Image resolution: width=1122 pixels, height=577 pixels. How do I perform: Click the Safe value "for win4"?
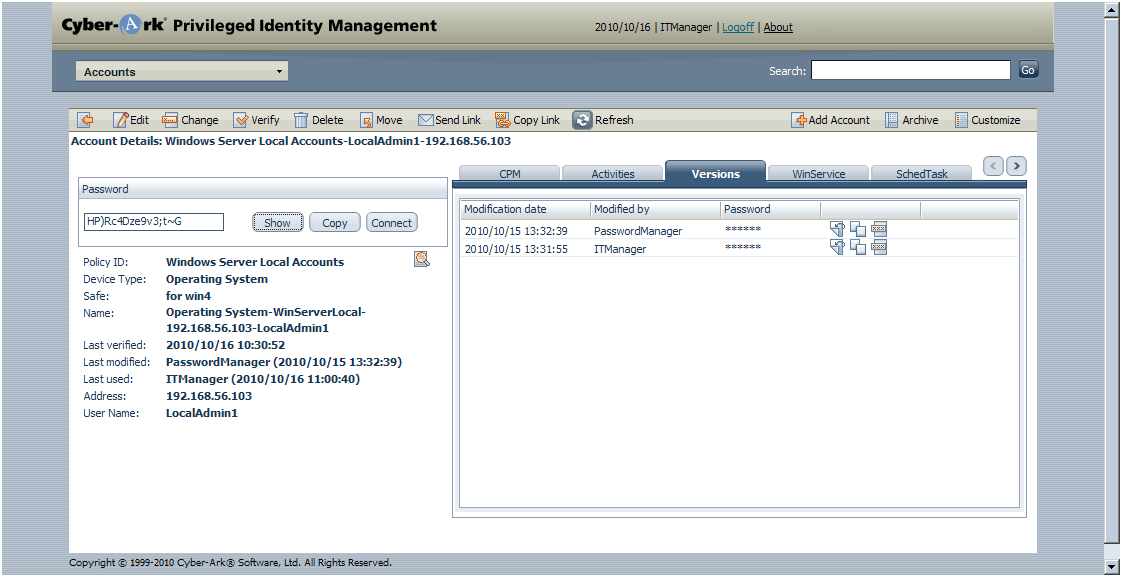tap(189, 296)
